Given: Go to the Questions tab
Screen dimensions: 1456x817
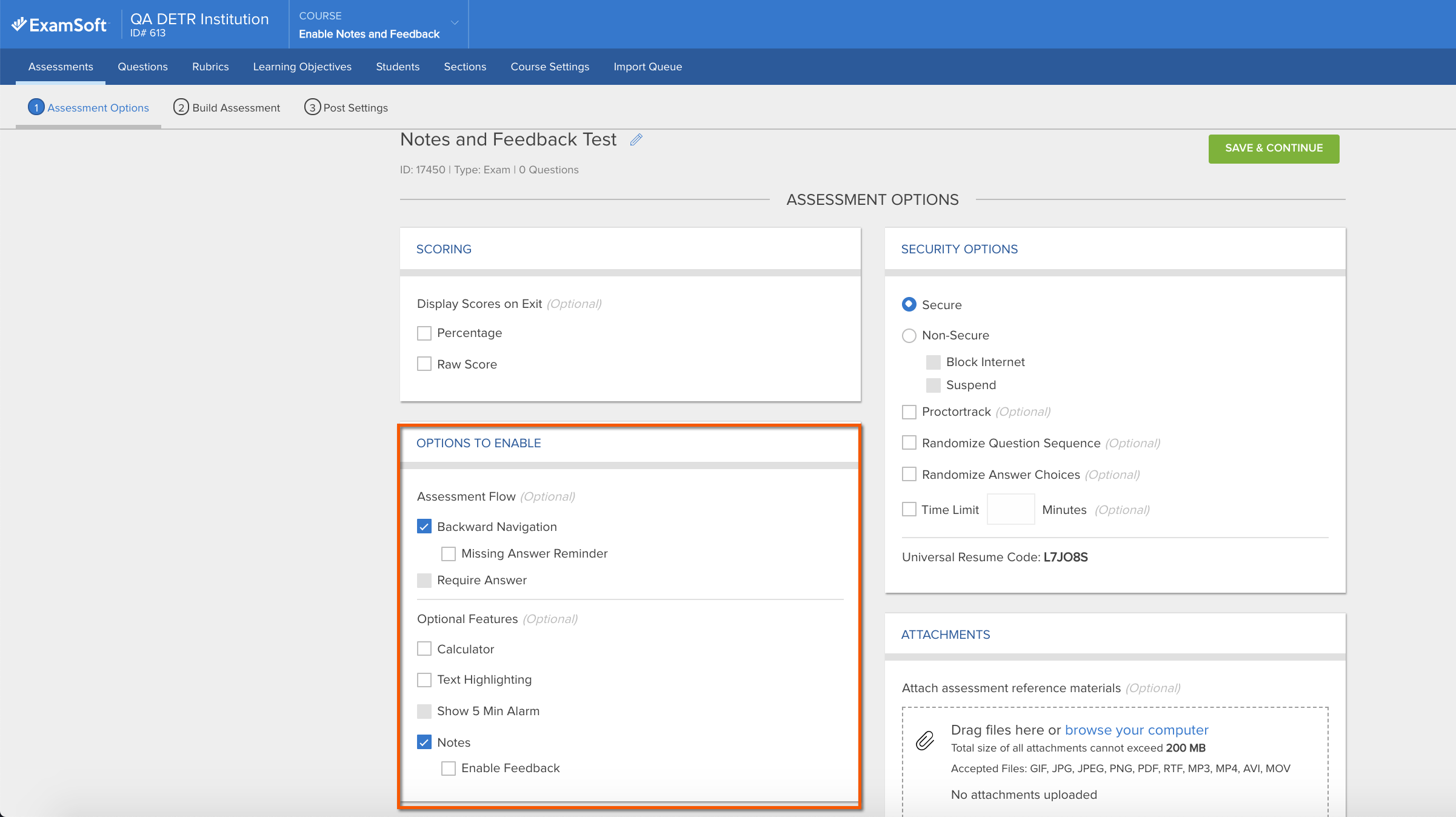Looking at the screenshot, I should pyautogui.click(x=142, y=67).
